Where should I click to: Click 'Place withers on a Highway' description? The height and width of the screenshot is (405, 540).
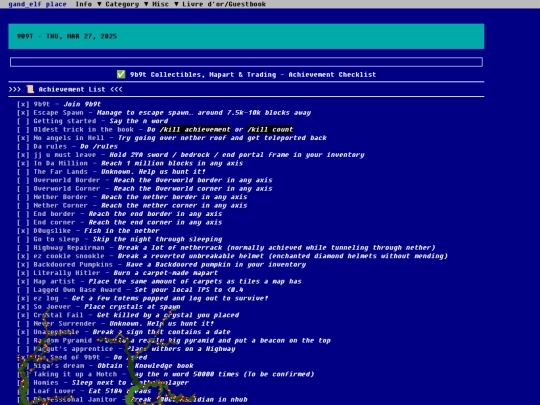point(181,349)
